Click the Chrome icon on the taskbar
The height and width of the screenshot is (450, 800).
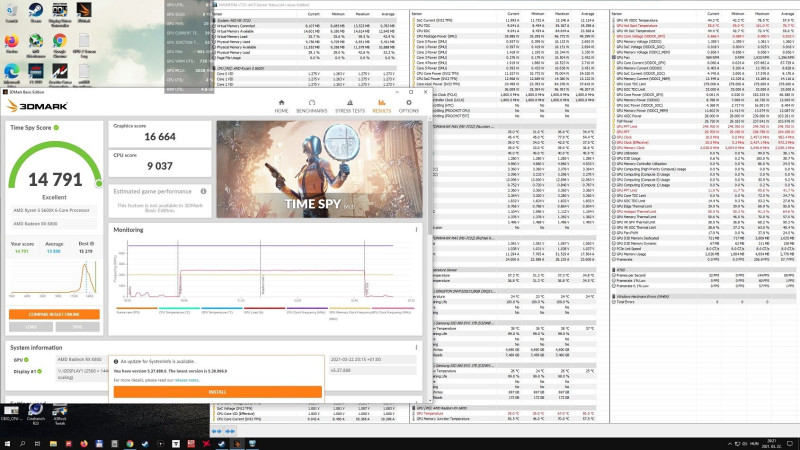tap(130, 444)
